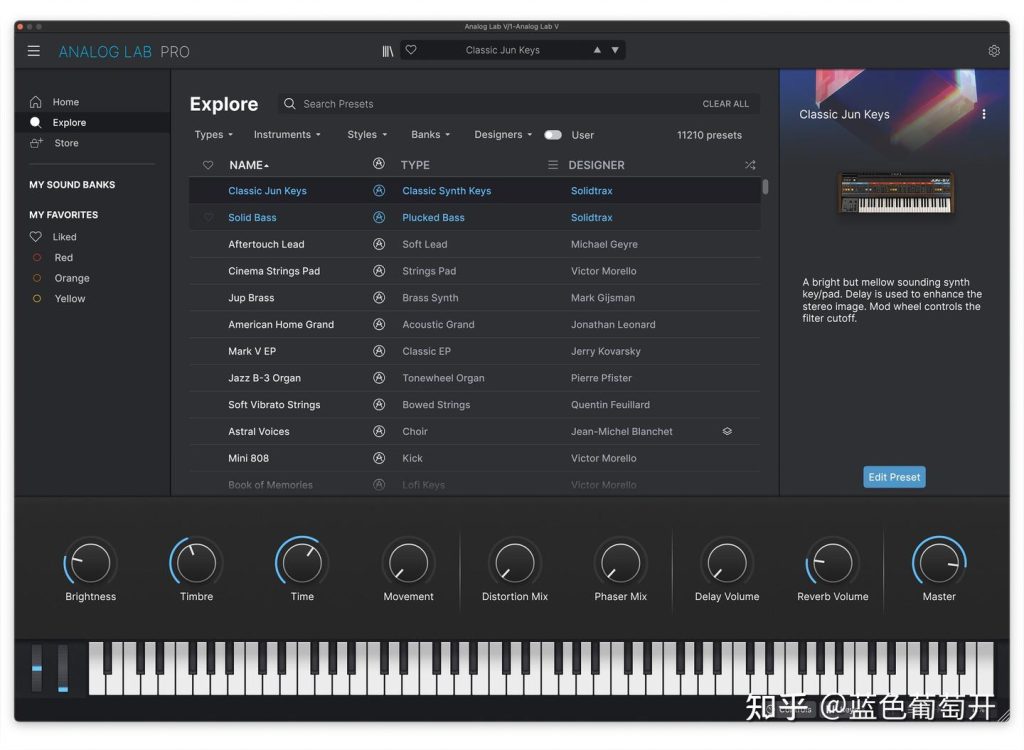Click the heart on the Solid Bass row
Screen dimensions: 1024x750
pyautogui.click(x=208, y=218)
